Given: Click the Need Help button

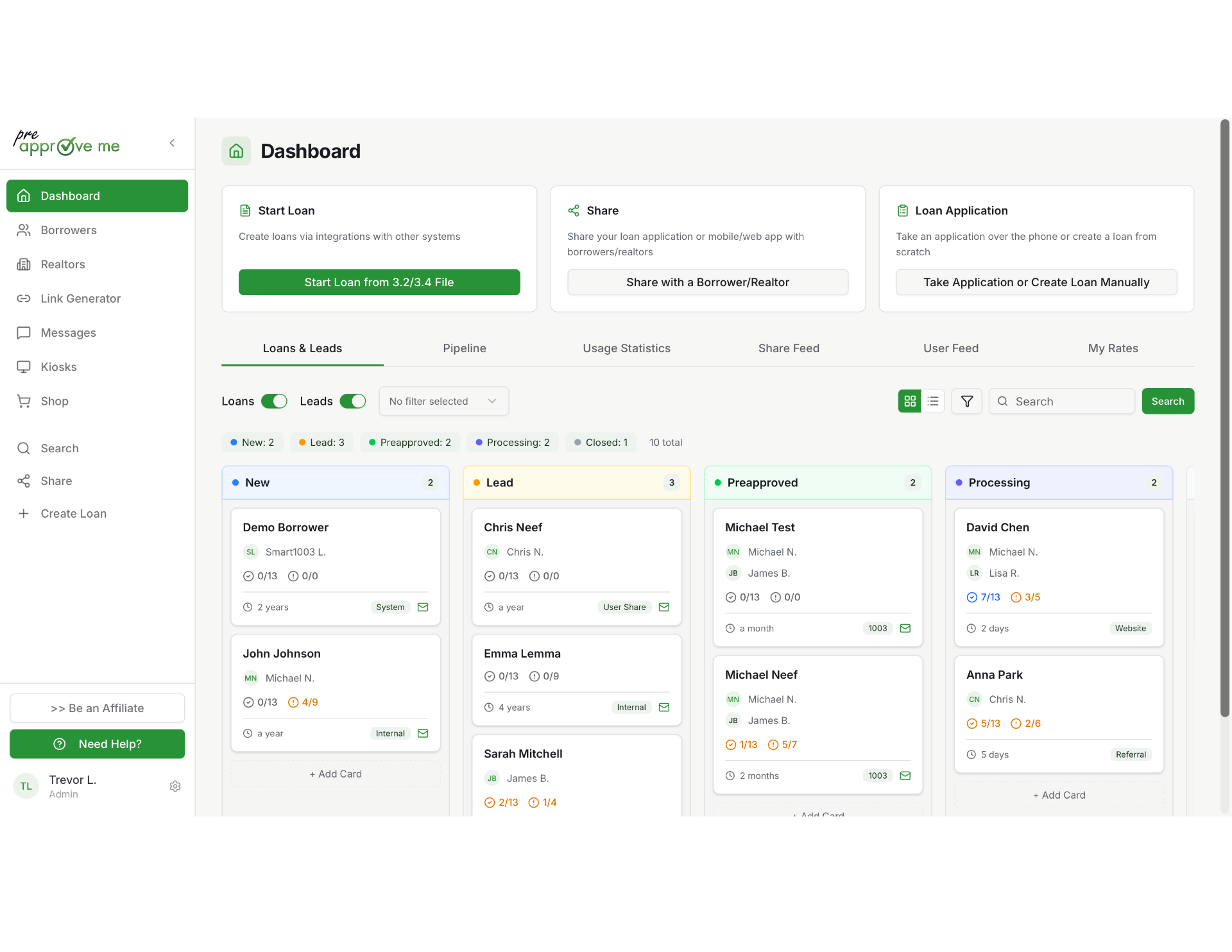Looking at the screenshot, I should click(97, 744).
